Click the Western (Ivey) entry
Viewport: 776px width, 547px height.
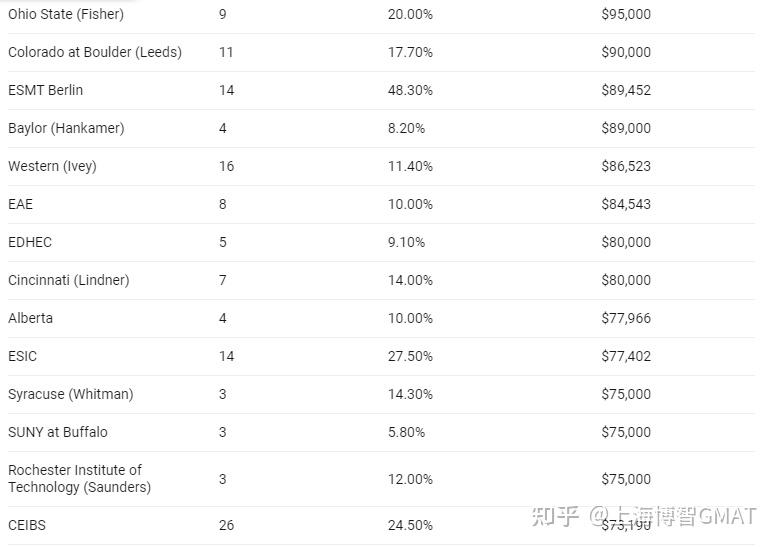(52, 166)
